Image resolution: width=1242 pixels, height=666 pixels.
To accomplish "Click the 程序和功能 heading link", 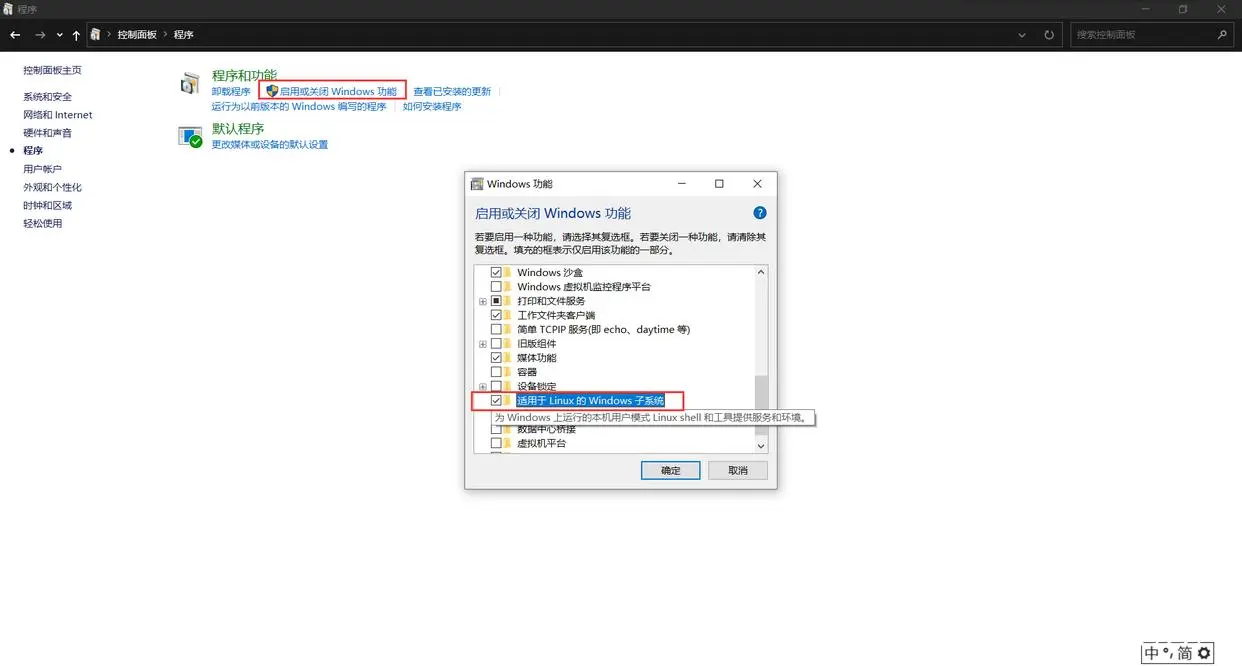I will [244, 75].
